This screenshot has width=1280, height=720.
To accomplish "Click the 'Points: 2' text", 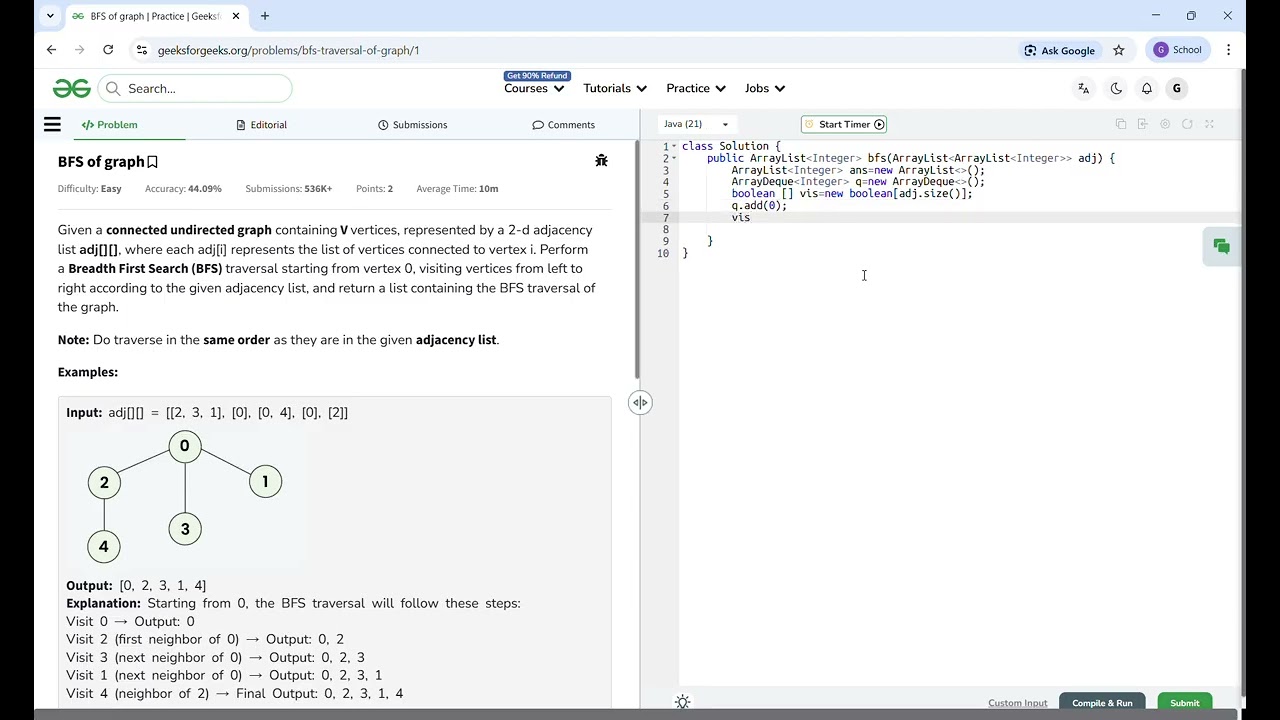I will pyautogui.click(x=374, y=188).
